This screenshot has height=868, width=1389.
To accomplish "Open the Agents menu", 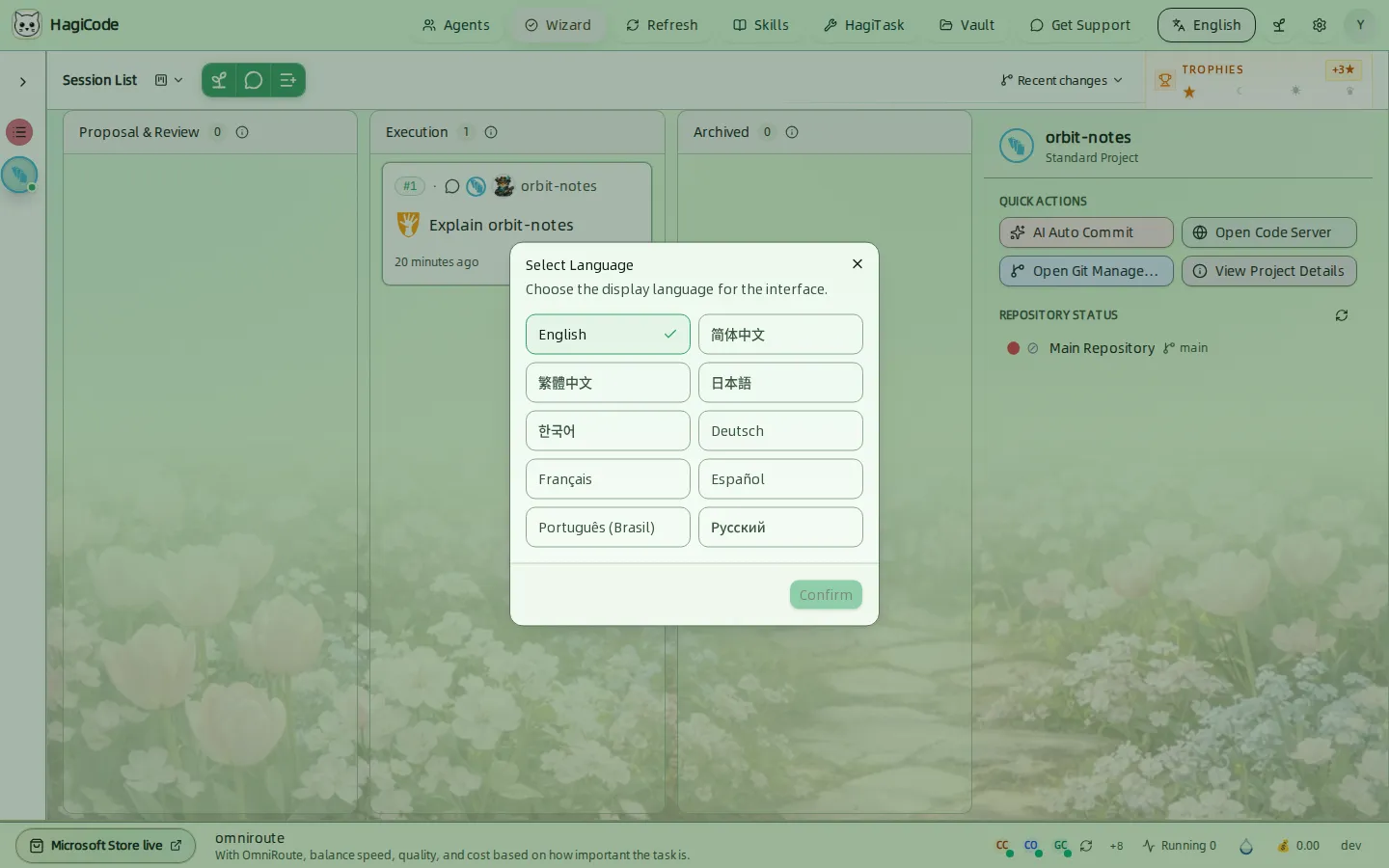I will 455,25.
